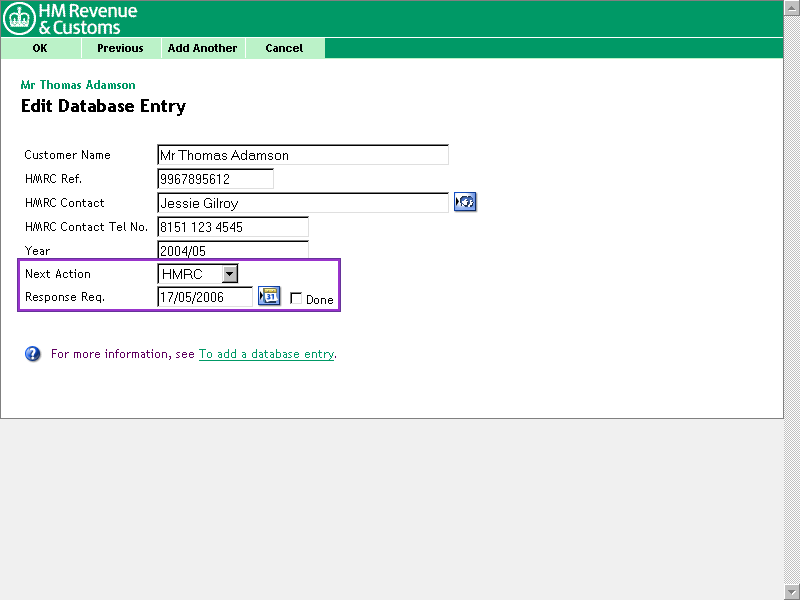The image size is (800, 600).
Task: Tick the Done checkbox
Action: tap(296, 298)
